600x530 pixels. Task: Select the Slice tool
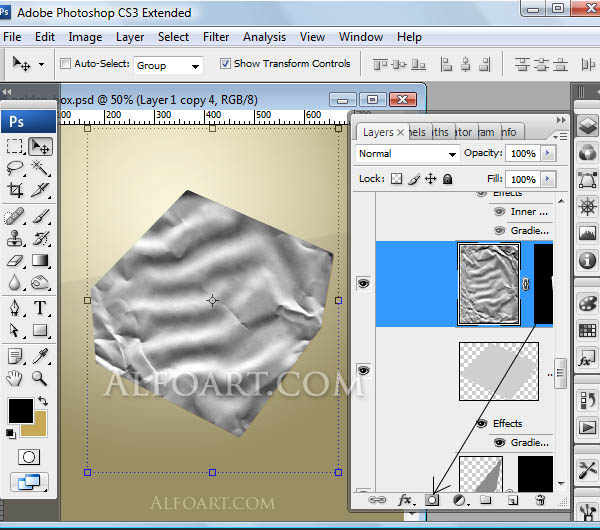(x=40, y=189)
